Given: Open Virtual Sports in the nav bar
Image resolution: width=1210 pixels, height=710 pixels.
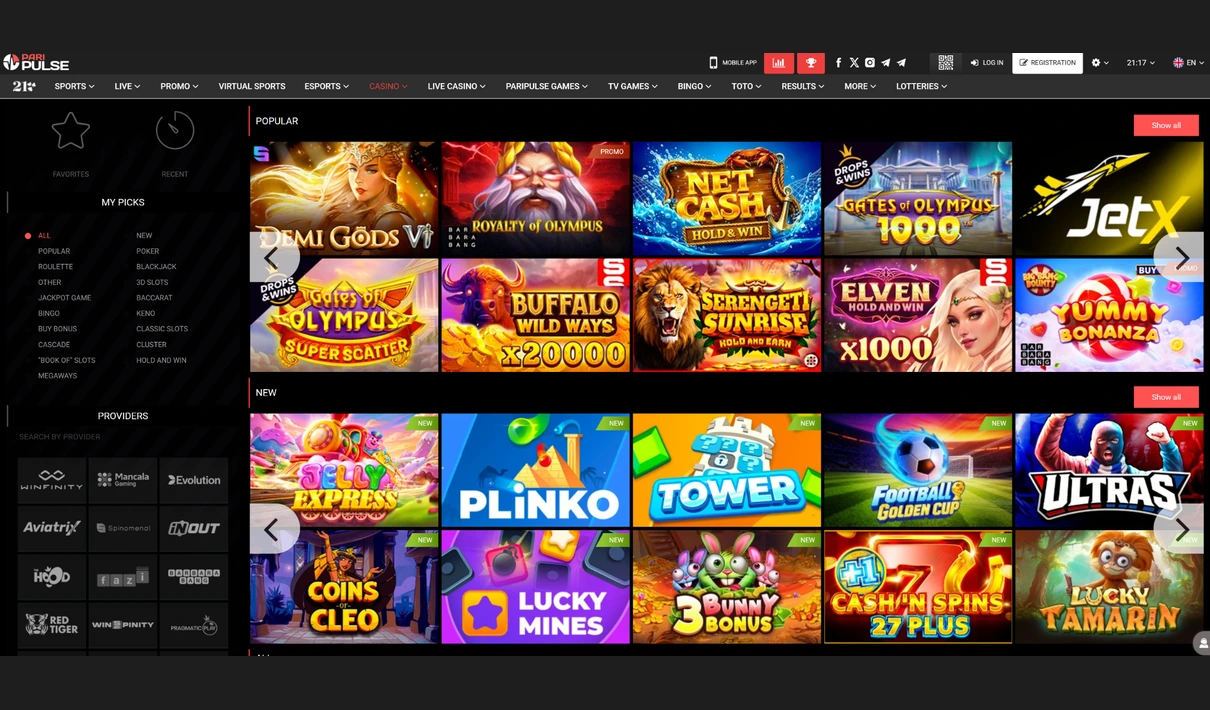Looking at the screenshot, I should pos(252,87).
